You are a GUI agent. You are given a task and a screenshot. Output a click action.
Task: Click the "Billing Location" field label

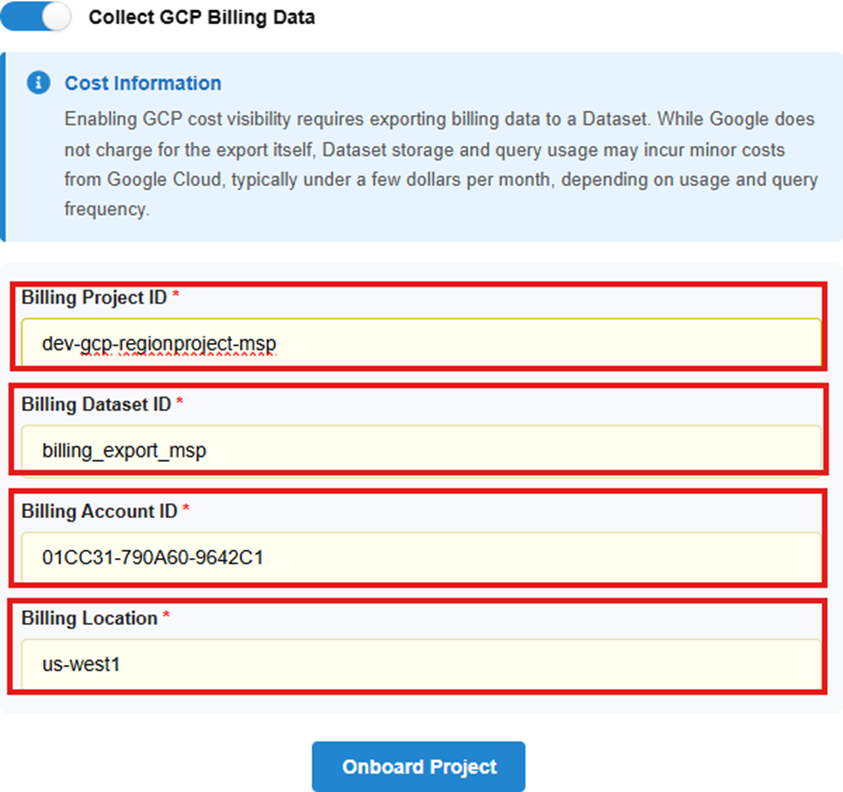pos(90,618)
